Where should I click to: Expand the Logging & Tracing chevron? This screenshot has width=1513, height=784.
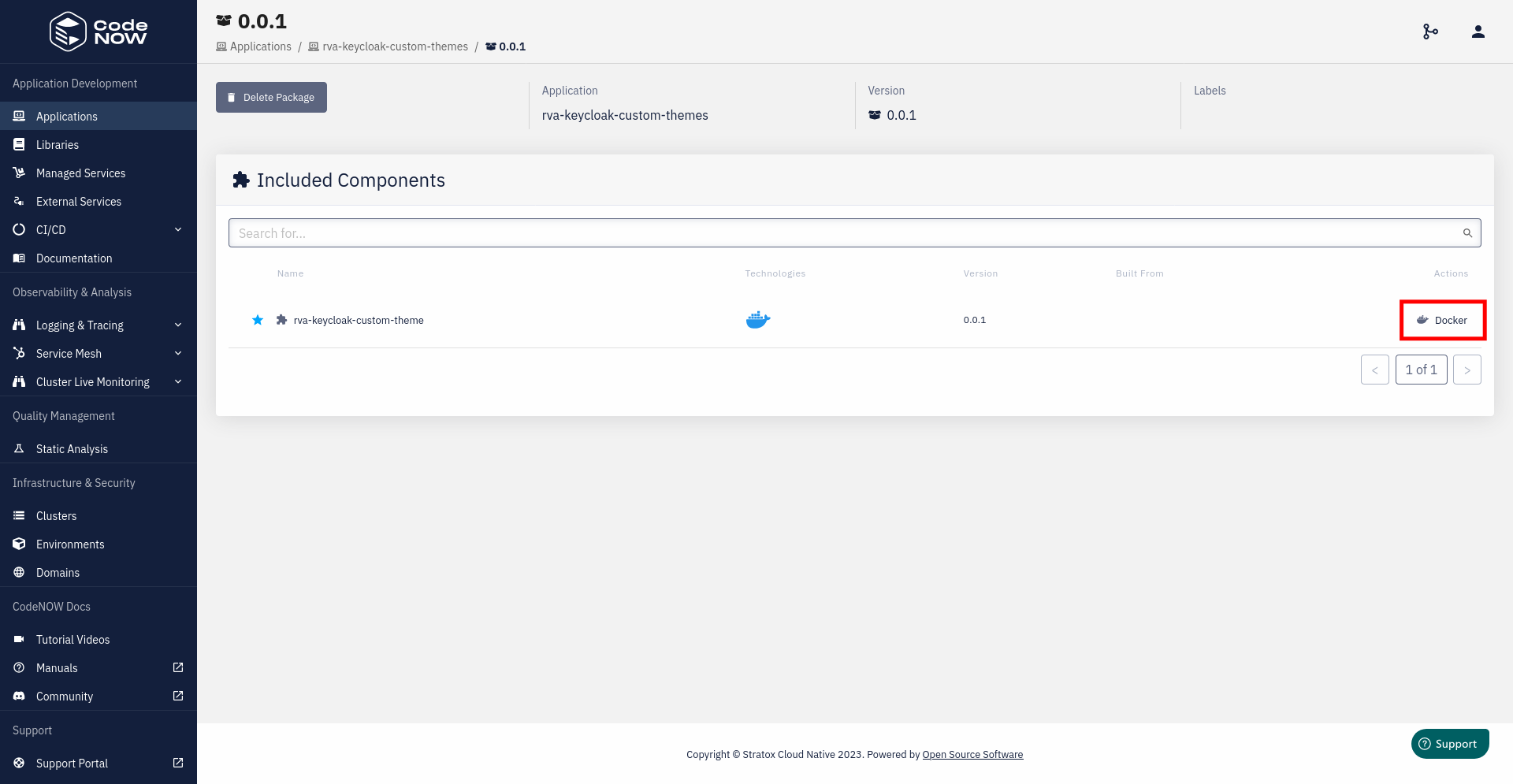coord(178,325)
